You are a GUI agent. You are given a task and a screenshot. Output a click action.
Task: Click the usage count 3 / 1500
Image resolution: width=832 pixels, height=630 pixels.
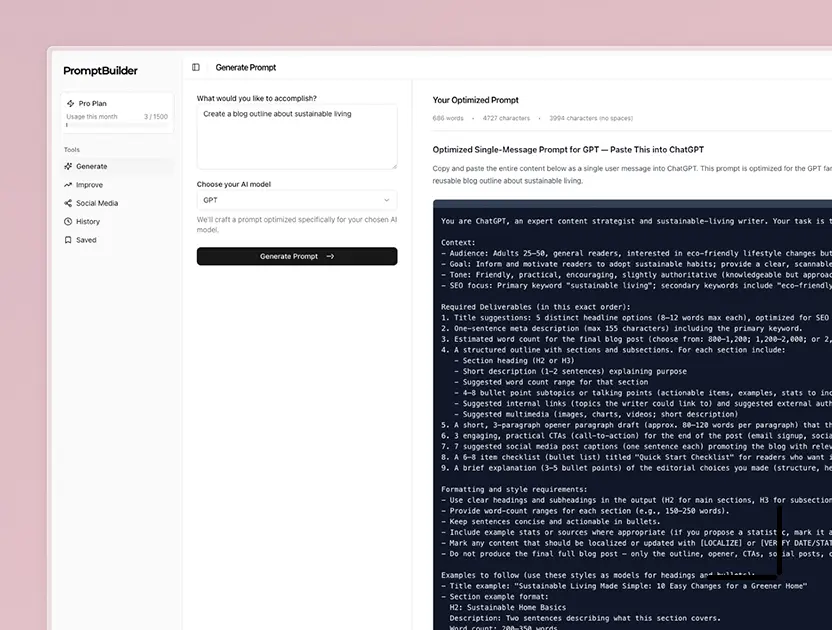point(156,117)
